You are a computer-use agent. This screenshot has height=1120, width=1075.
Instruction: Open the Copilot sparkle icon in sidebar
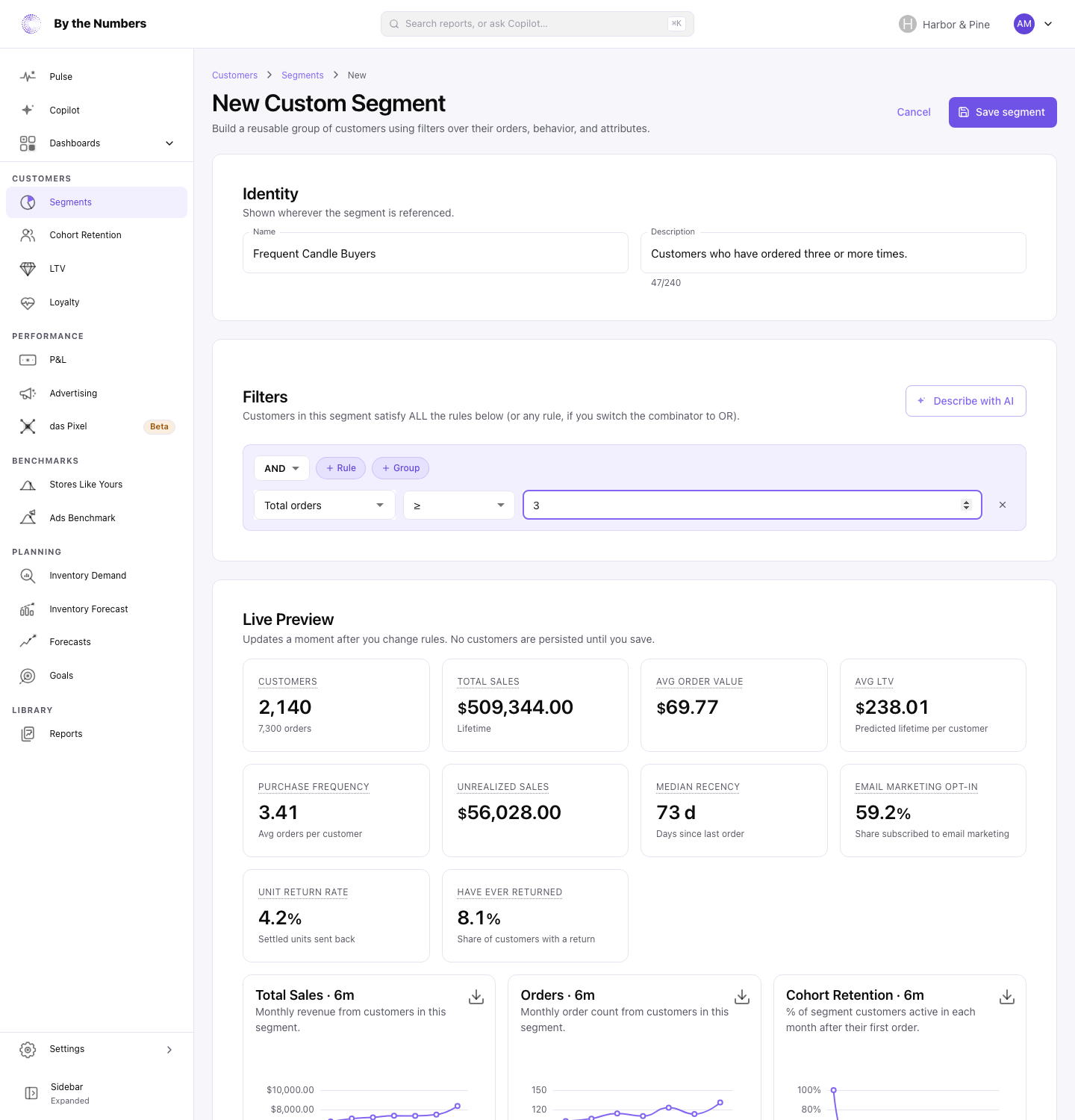point(28,110)
